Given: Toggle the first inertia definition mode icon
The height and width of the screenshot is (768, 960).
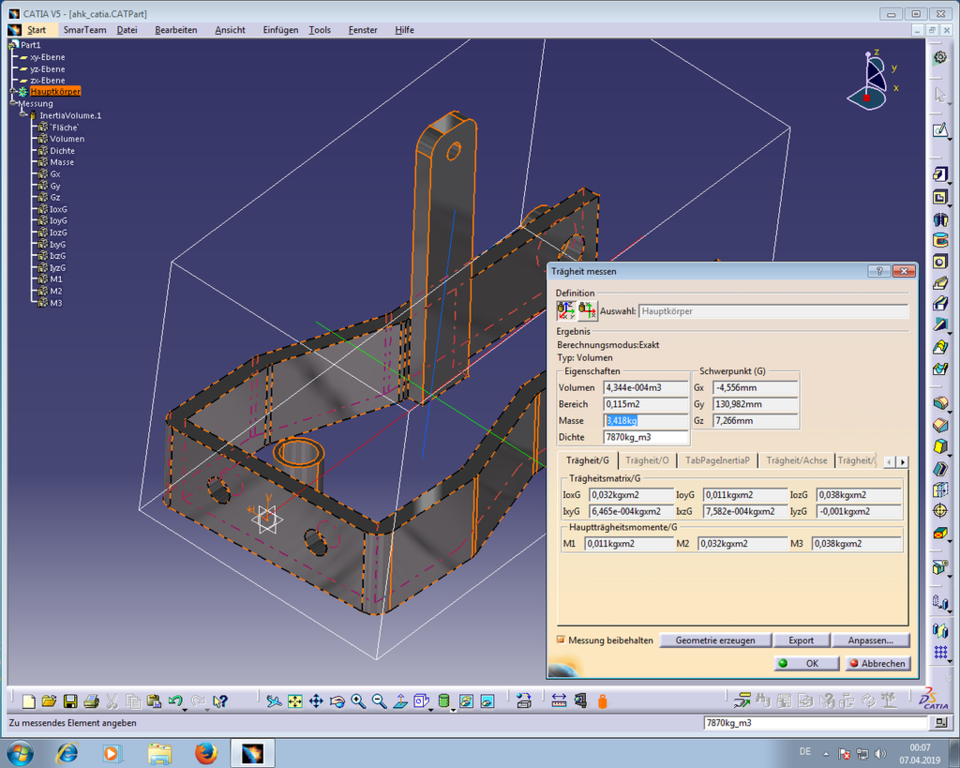Looking at the screenshot, I should 564,311.
